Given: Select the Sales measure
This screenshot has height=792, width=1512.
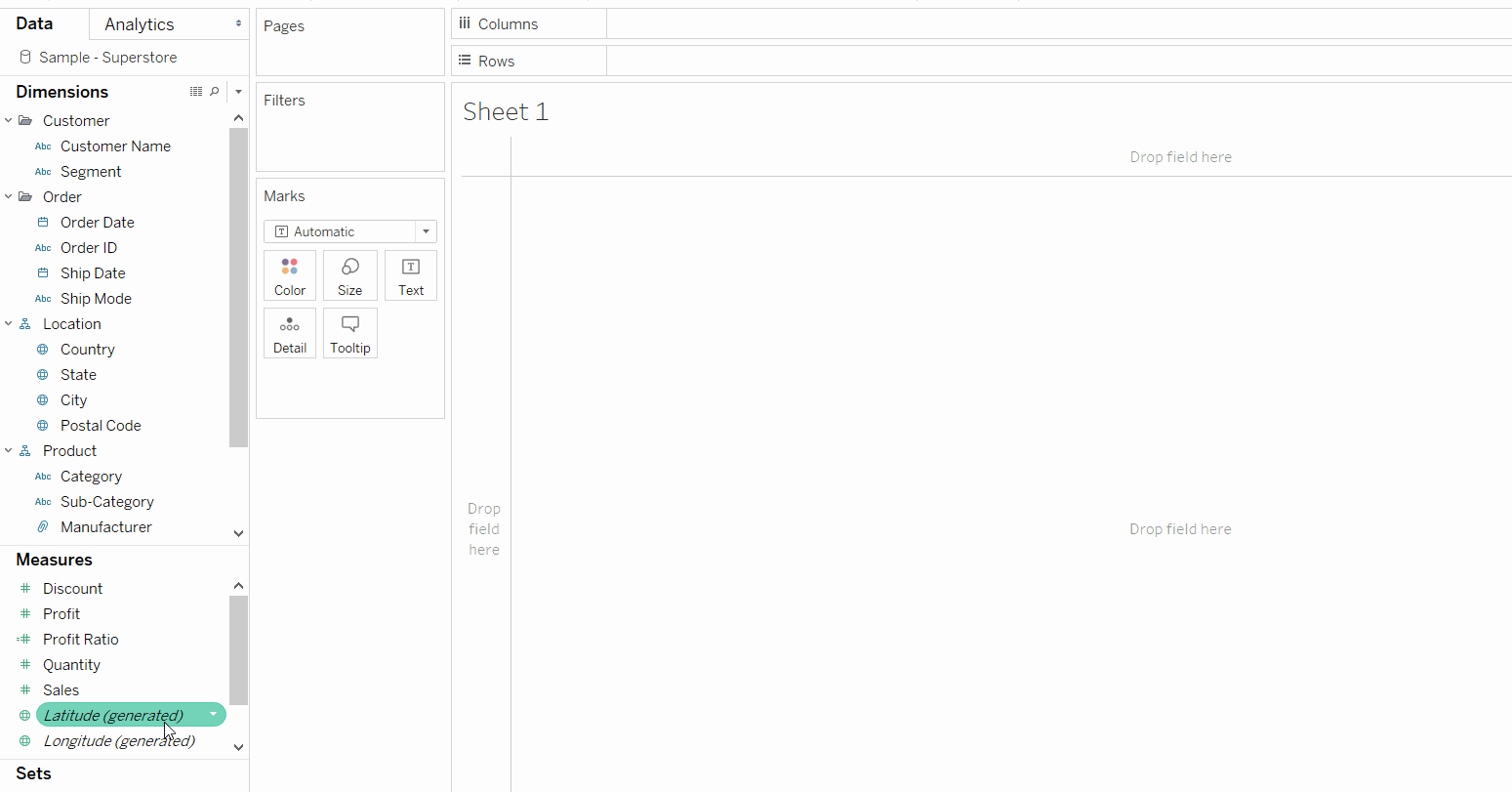Looking at the screenshot, I should coord(61,690).
